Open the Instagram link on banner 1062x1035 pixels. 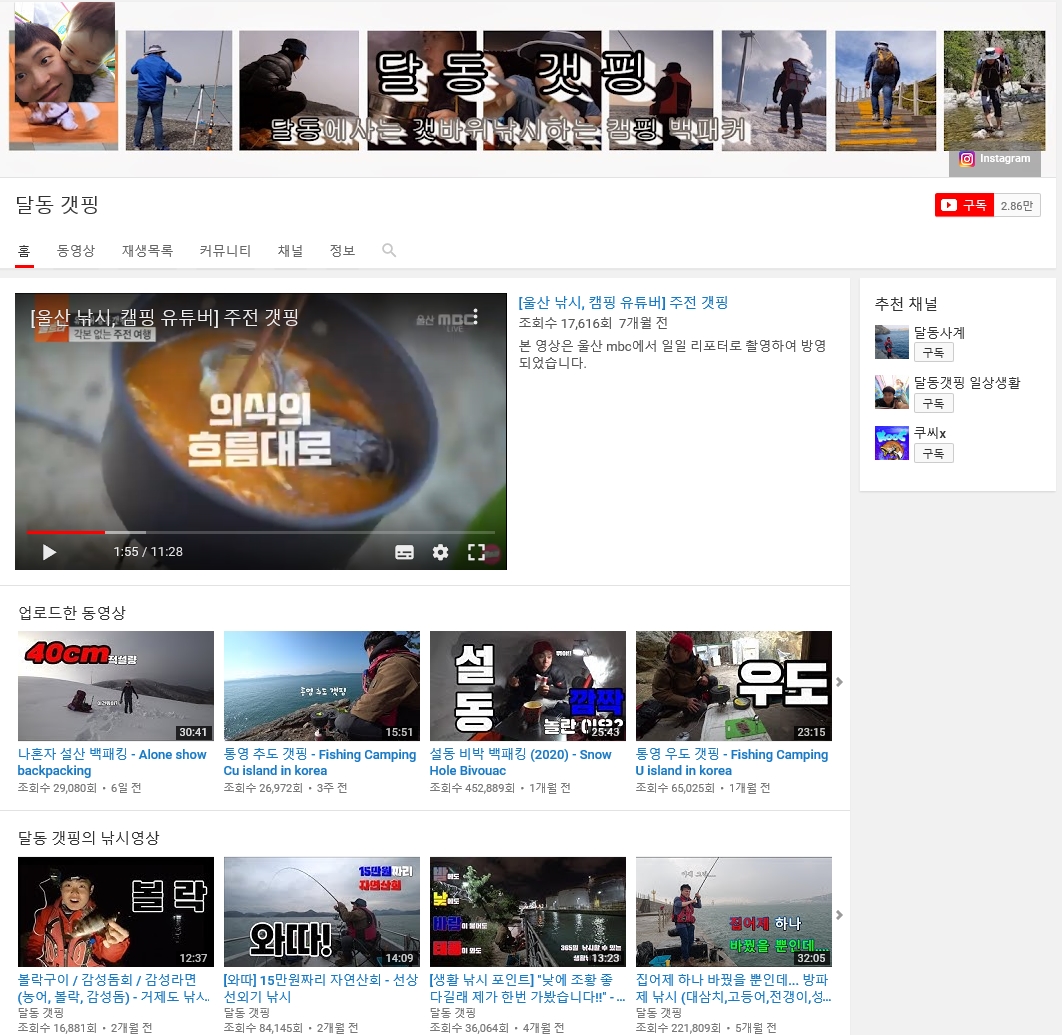pyautogui.click(x=994, y=159)
